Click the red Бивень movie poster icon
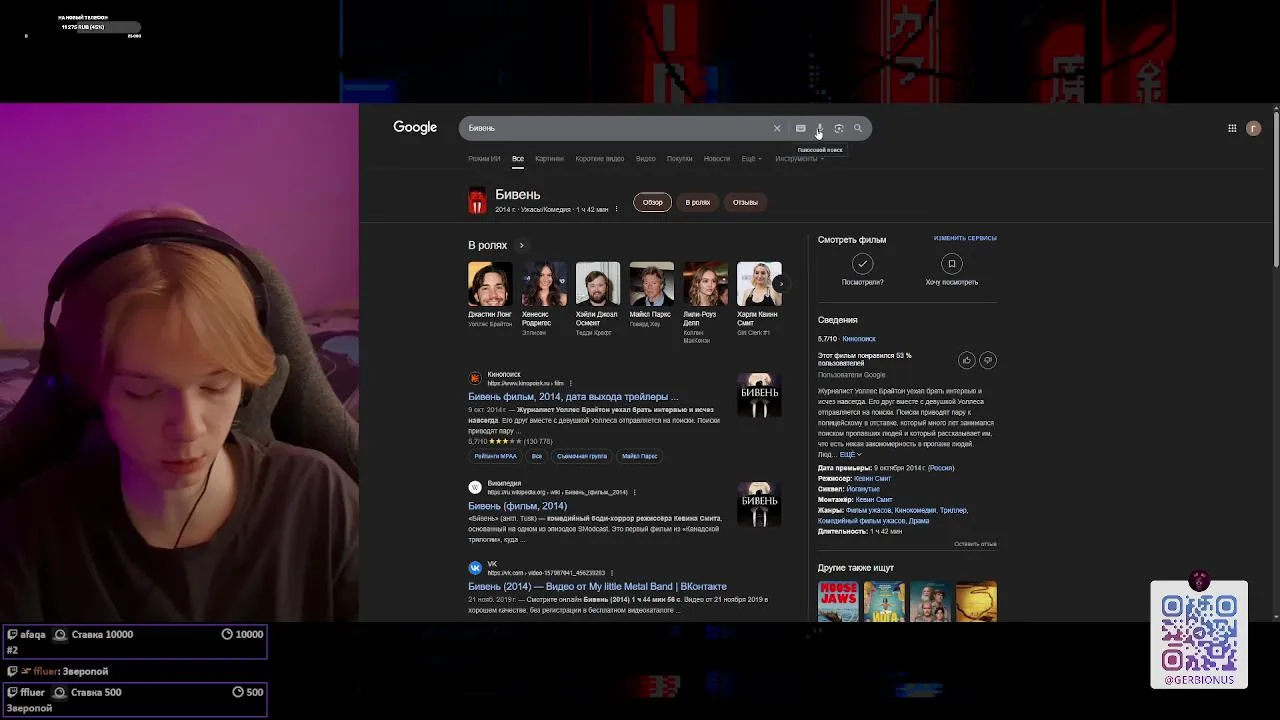 tap(477, 201)
